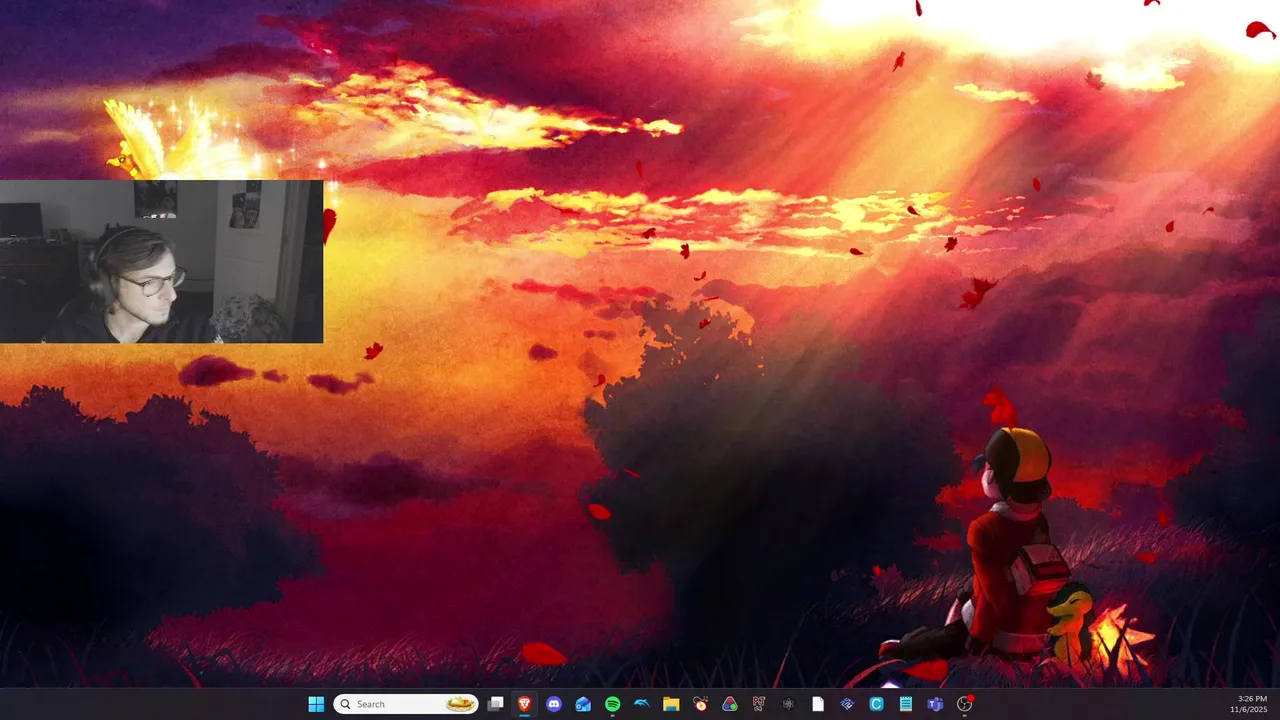
Task: Open Outlook mail from the taskbar
Action: click(x=583, y=704)
